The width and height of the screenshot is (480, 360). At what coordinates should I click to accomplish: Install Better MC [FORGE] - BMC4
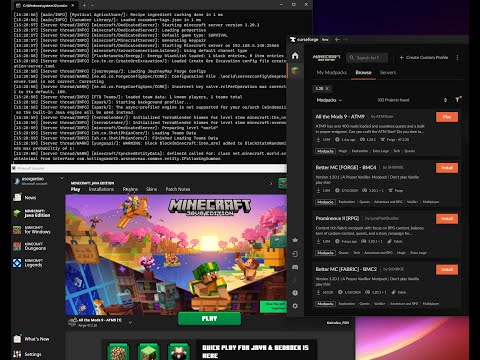pos(447,168)
